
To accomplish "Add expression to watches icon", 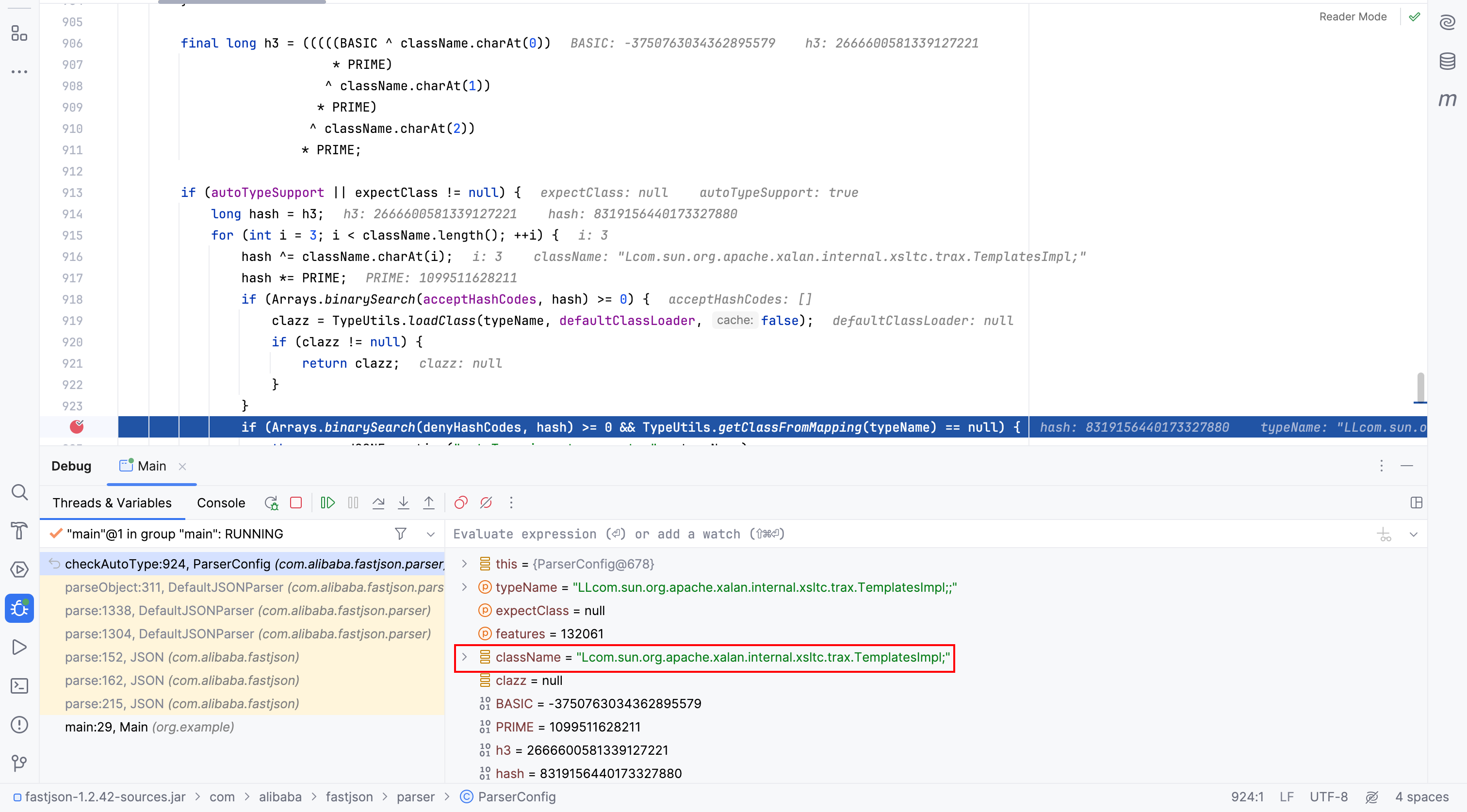I will 1384,534.
